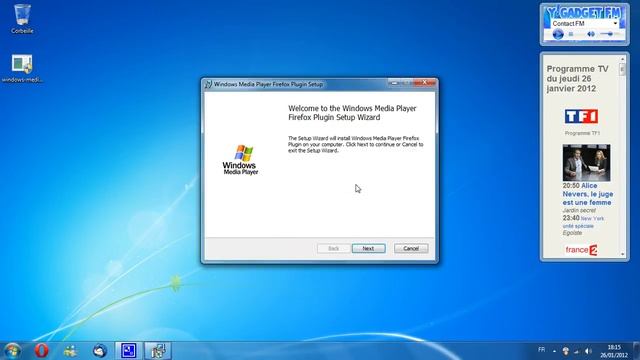640x360 pixels.
Task: Stop the Gadget FM radio
Action: 571,35
